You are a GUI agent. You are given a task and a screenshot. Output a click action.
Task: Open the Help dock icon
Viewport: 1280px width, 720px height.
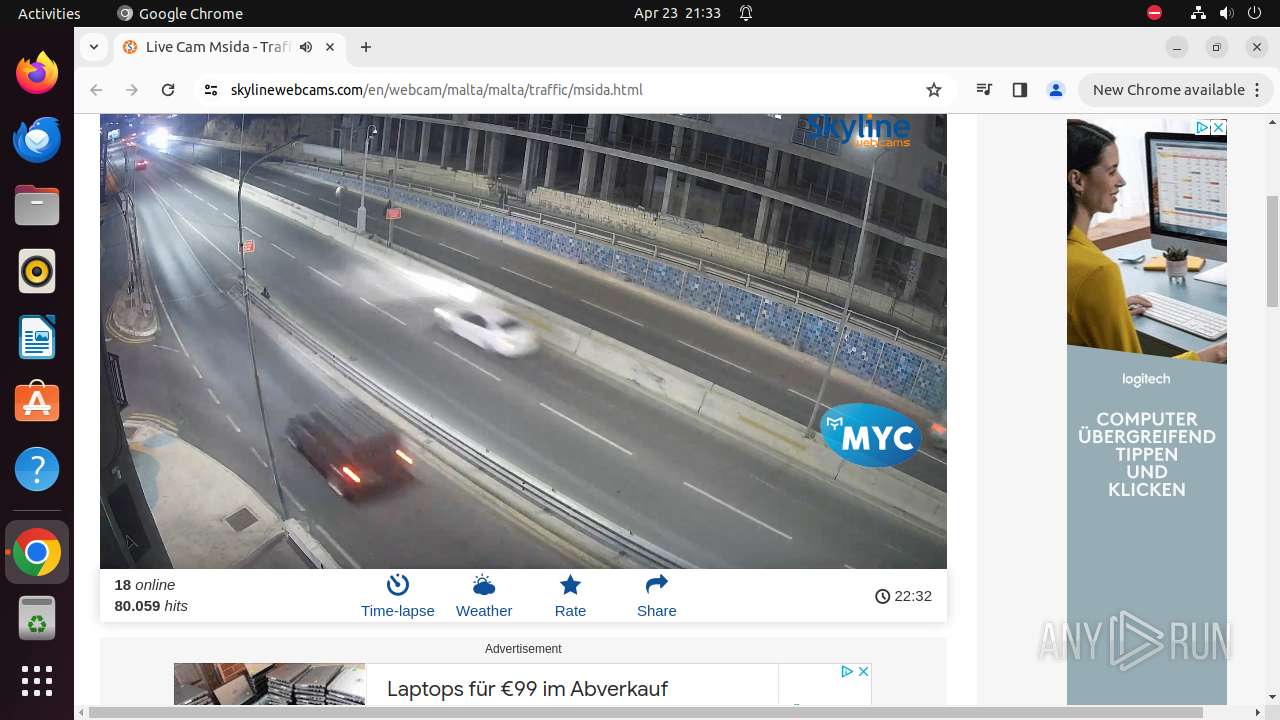[x=37, y=469]
